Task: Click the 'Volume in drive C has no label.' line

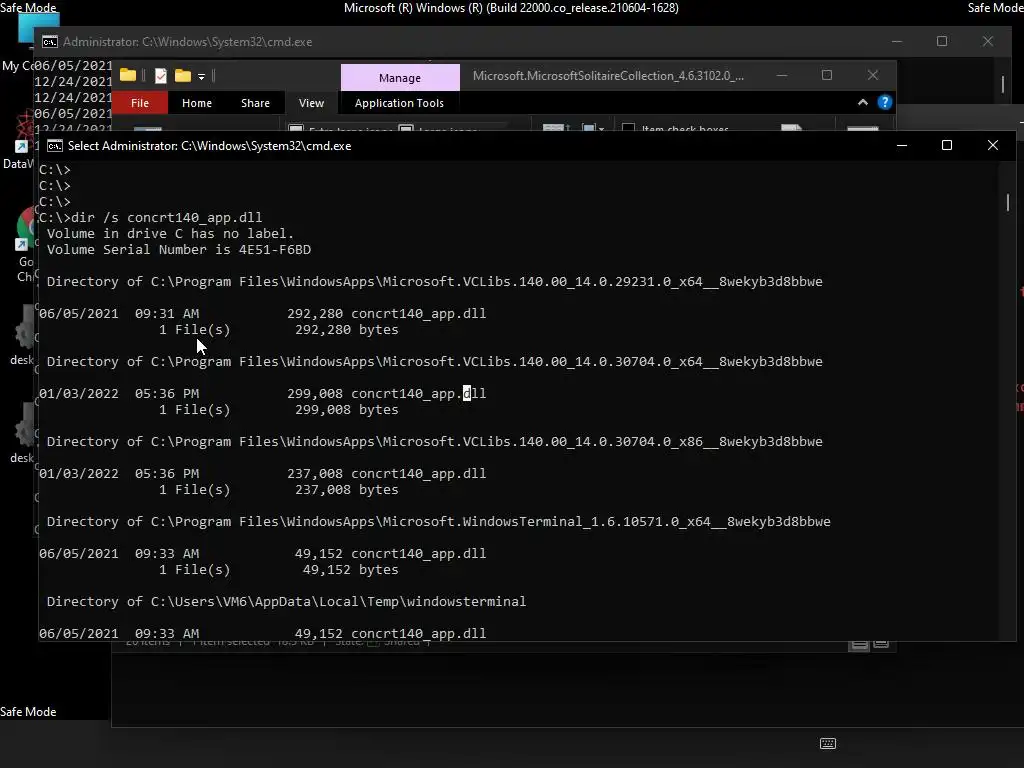Action: (x=170, y=234)
